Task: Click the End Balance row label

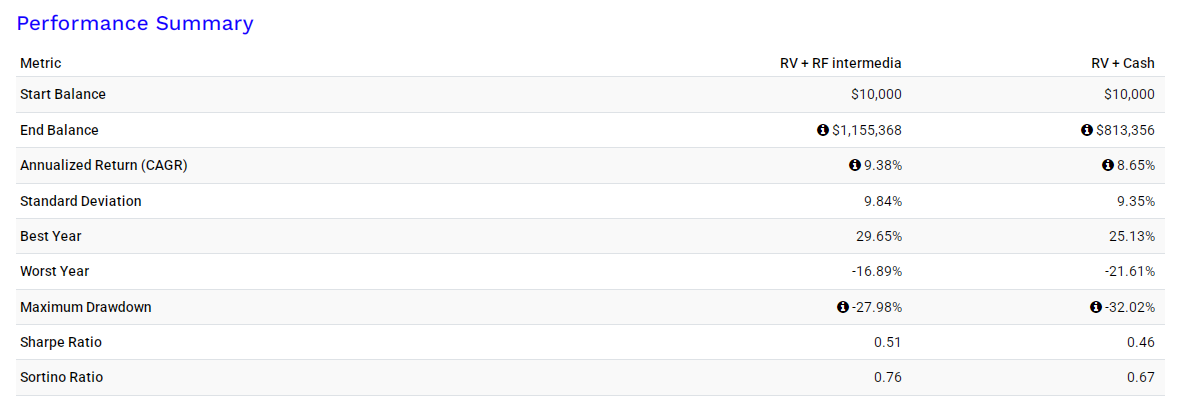Action: (x=59, y=130)
